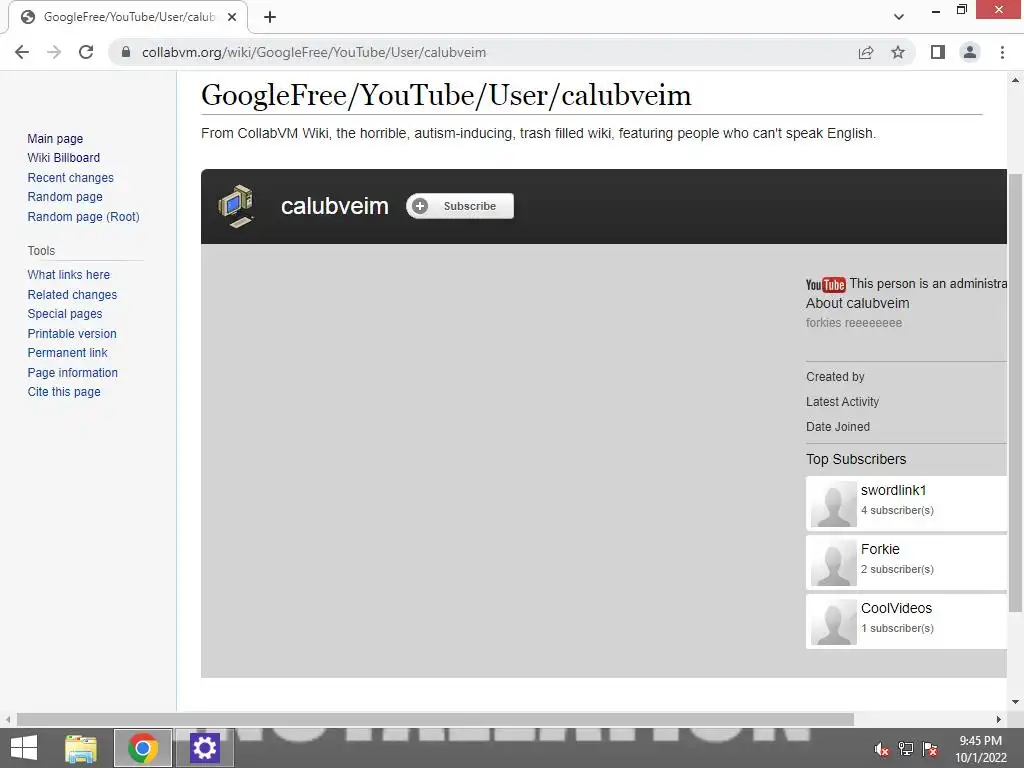Click the 'Date Joined' label
1024x768 pixels.
[838, 426]
